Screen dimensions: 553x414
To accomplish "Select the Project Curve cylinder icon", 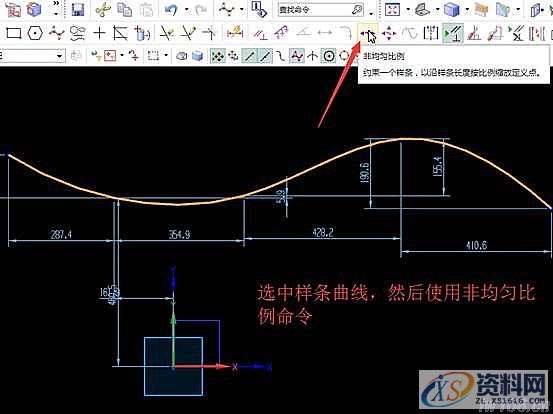I will click(x=142, y=34).
